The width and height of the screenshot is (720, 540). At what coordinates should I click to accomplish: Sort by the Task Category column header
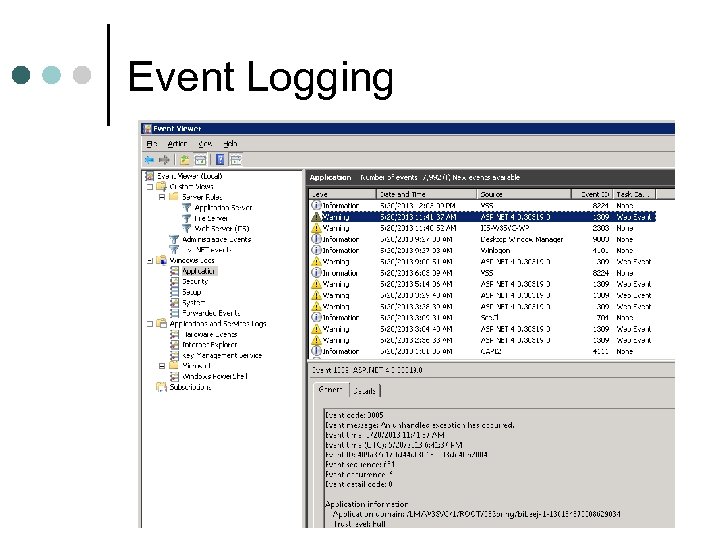click(x=634, y=194)
